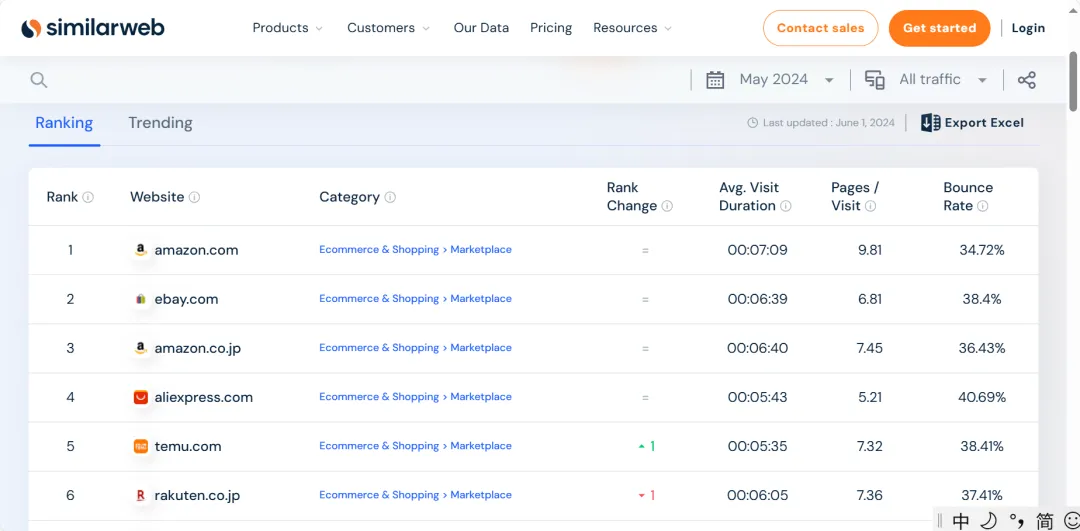Click the Get started button

(939, 28)
